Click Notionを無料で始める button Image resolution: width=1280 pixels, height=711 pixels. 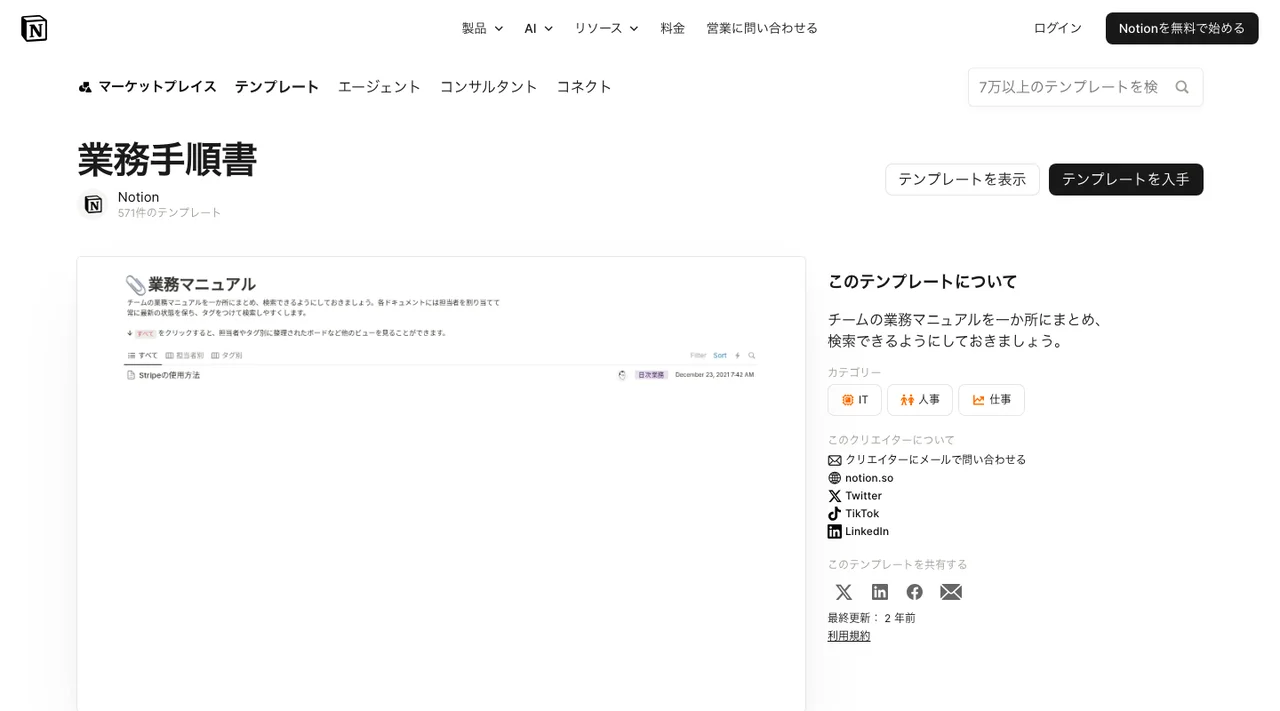point(1182,28)
